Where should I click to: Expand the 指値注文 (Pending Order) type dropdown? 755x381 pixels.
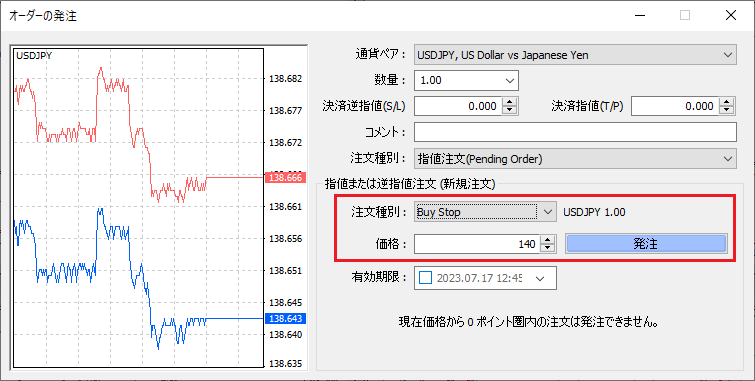click(x=728, y=159)
